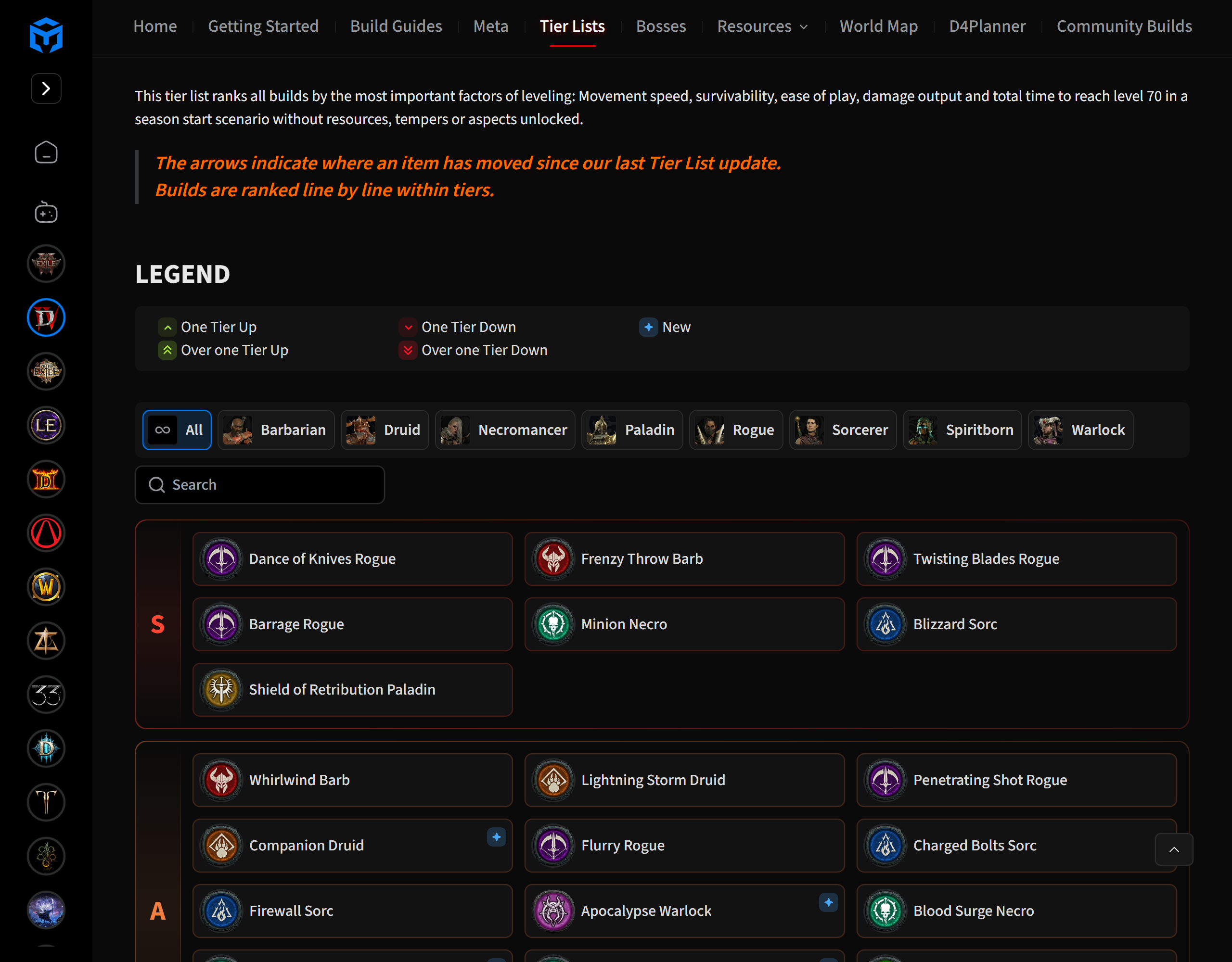Switch to the Meta nav item
This screenshot has height=962, width=1232.
tap(491, 26)
